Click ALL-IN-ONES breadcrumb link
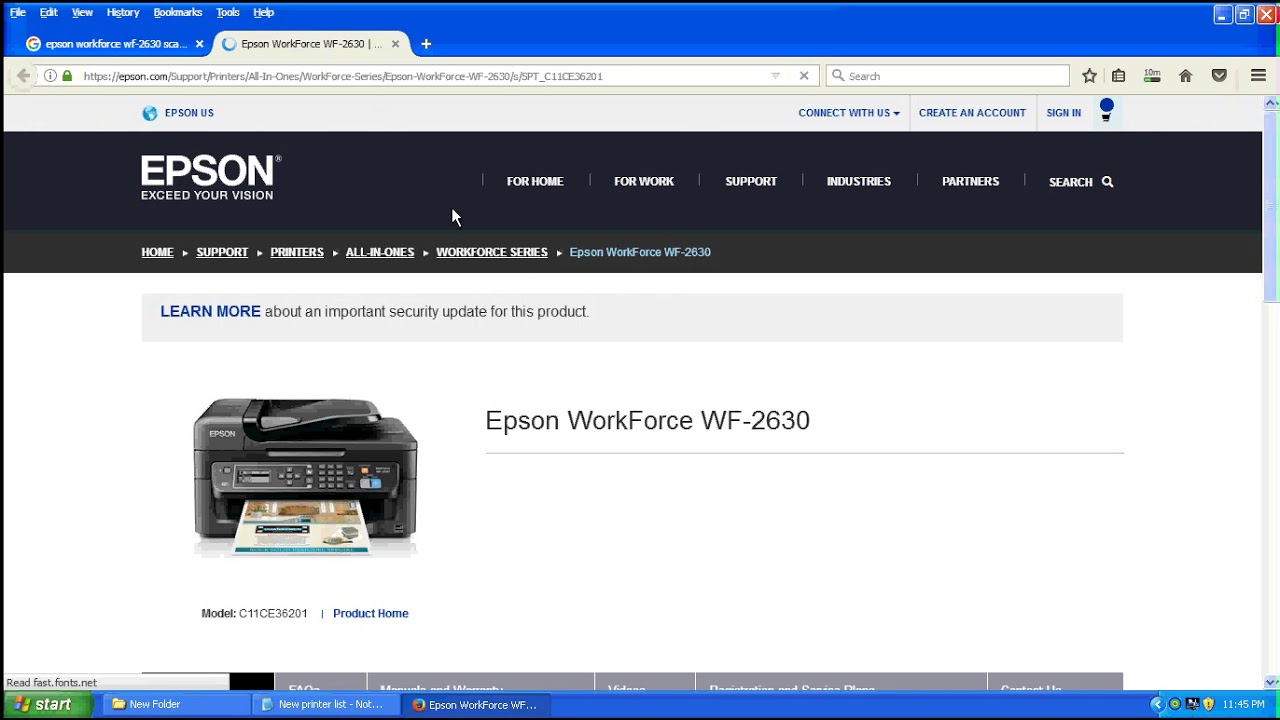The width and height of the screenshot is (1280, 720). point(380,252)
